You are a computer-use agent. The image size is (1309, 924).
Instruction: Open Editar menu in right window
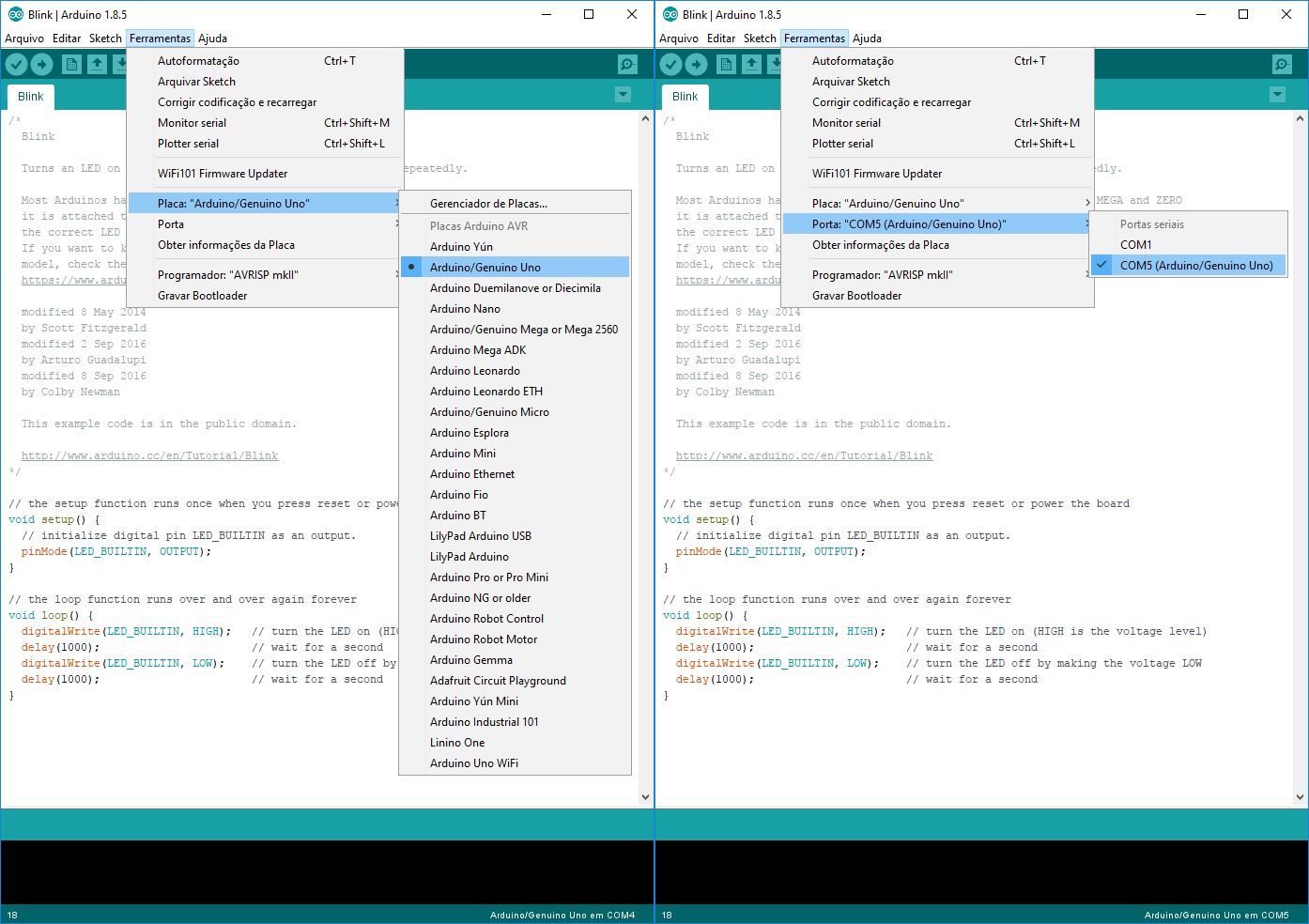(x=721, y=38)
